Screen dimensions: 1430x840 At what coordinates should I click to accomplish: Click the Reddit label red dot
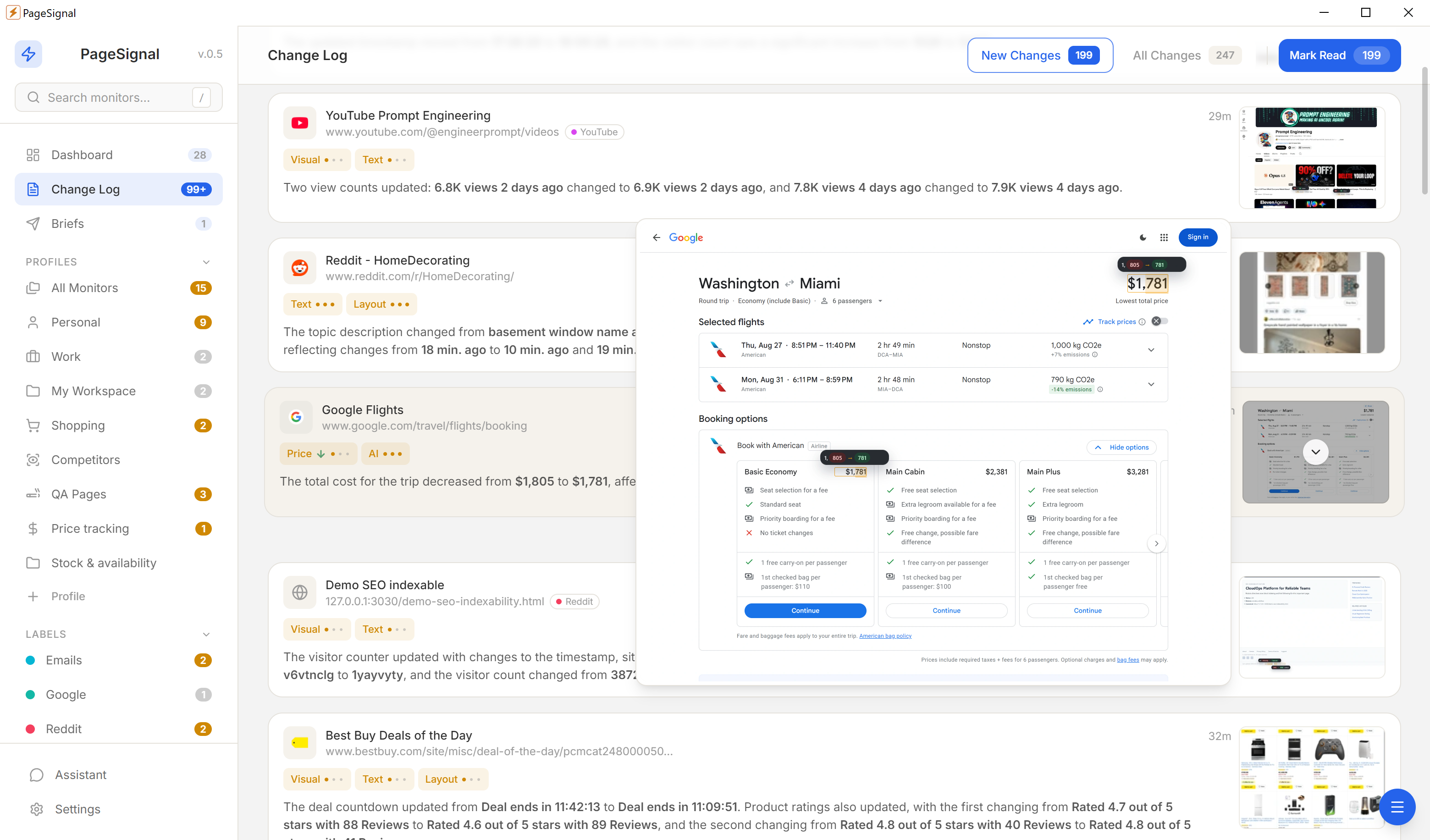point(31,729)
